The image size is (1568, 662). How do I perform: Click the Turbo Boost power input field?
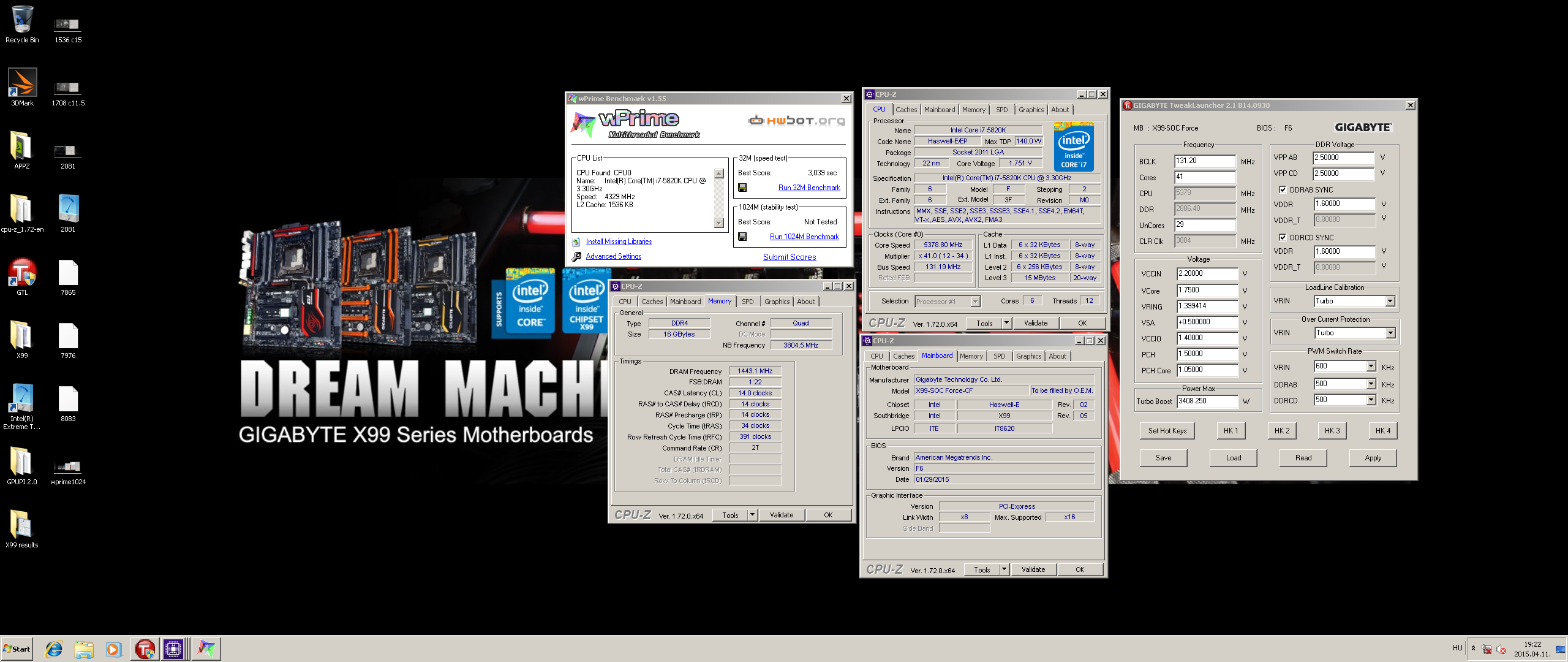coord(1207,401)
